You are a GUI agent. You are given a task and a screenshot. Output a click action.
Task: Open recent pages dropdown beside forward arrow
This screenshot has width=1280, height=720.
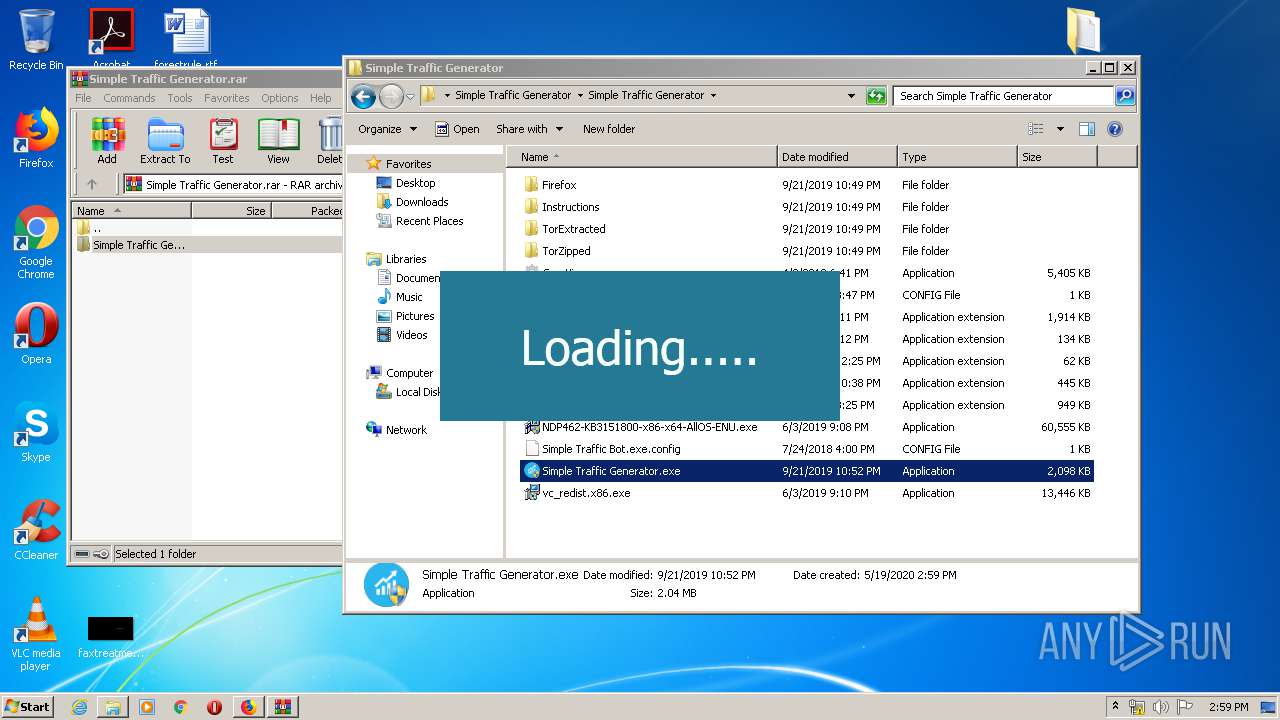(x=410, y=97)
